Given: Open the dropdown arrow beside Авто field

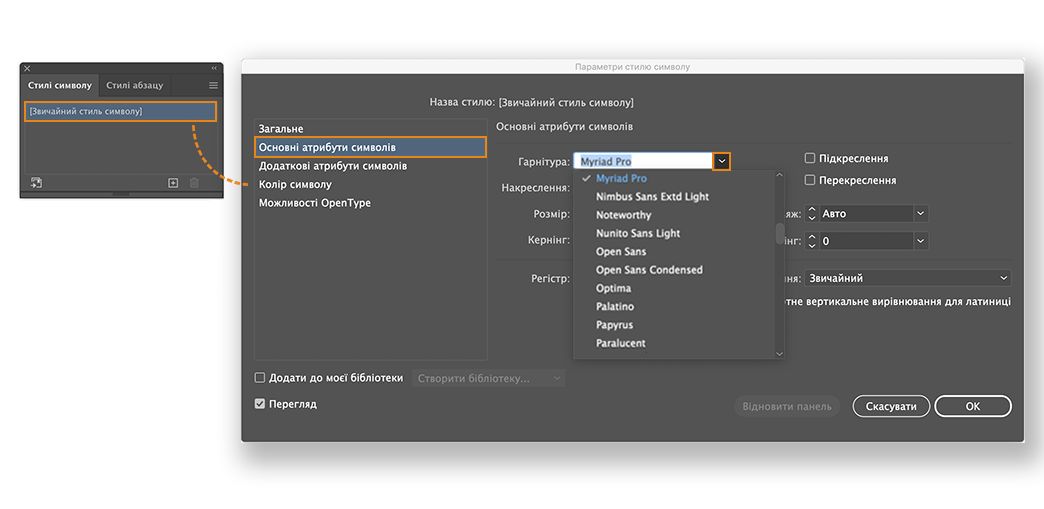Looking at the screenshot, I should pos(920,213).
